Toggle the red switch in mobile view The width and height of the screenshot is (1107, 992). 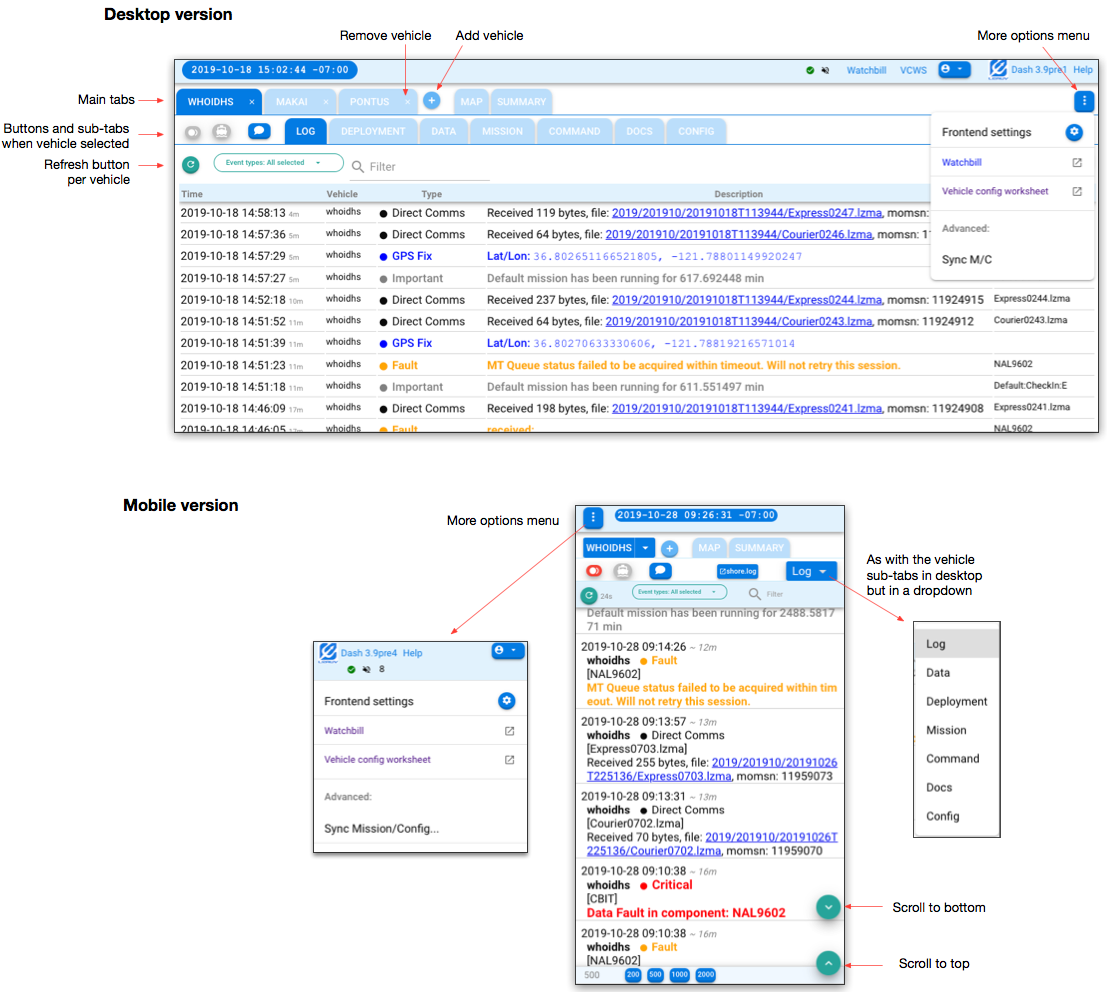[594, 571]
